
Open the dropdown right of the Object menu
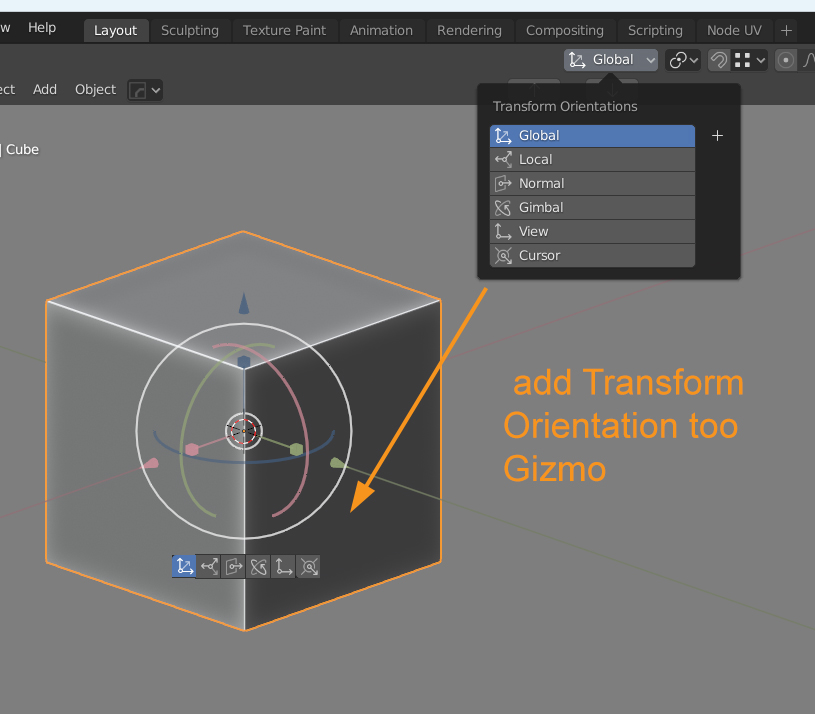click(145, 90)
